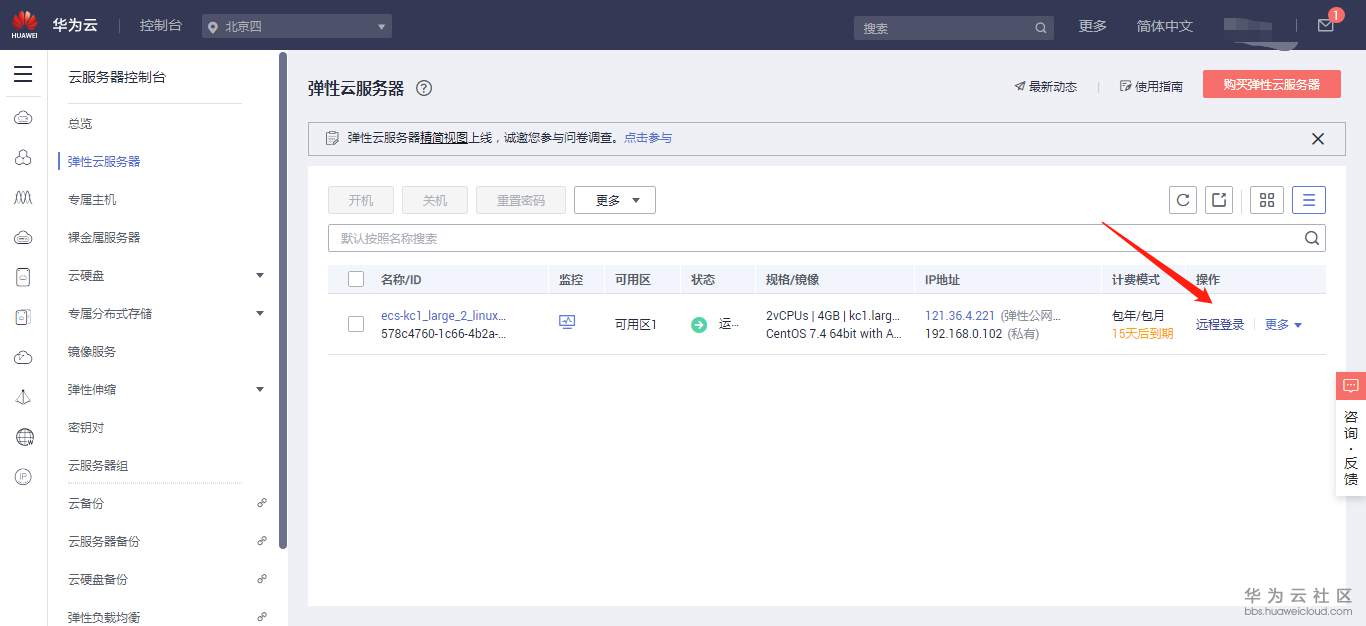The image size is (1366, 626).
Task: Expand 弹性伸缩 submenu arrow
Action: [260, 389]
